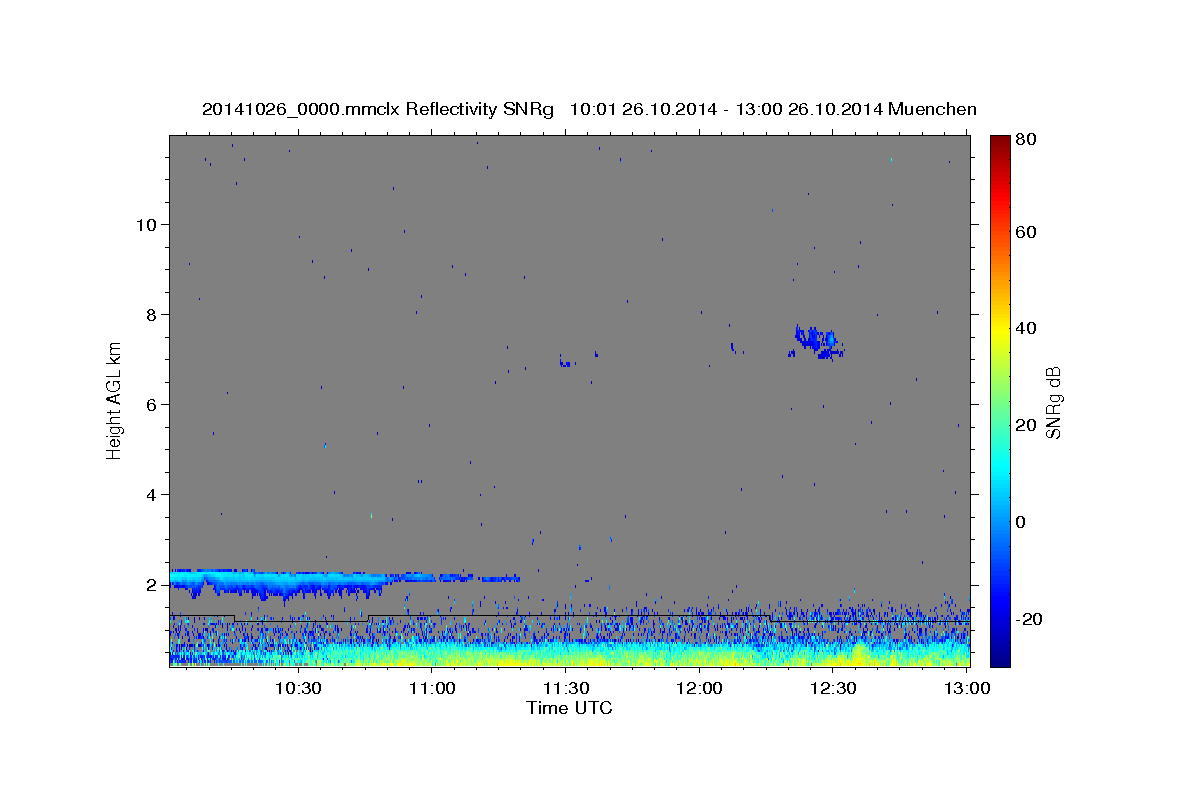The height and width of the screenshot is (800, 1200).
Task: Click the colorbar value 40
Action: pos(1025,328)
